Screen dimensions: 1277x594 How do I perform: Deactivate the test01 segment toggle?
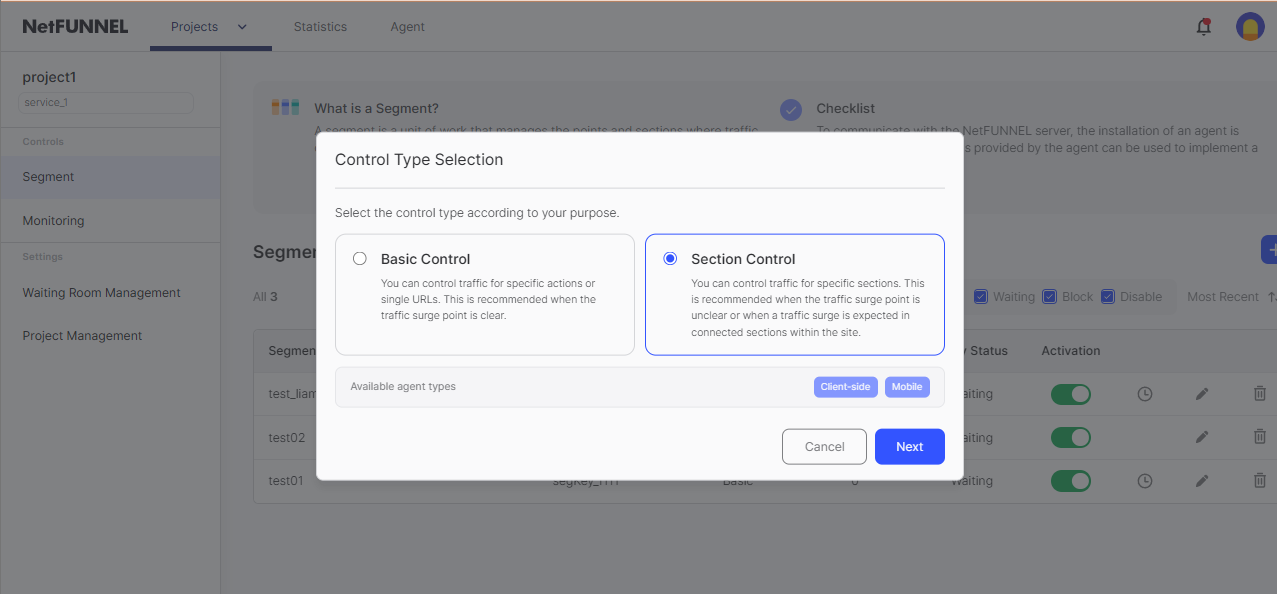[x=1071, y=481]
